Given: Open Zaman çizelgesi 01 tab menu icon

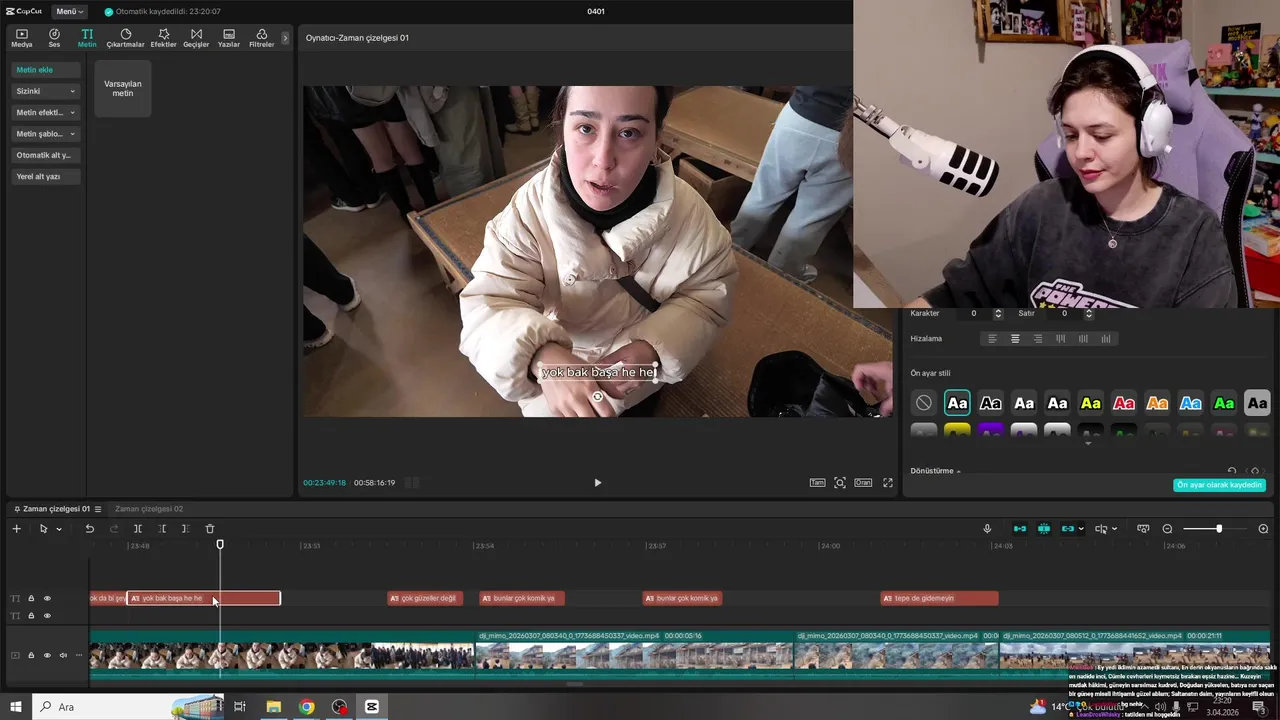Looking at the screenshot, I should pyautogui.click(x=98, y=509).
